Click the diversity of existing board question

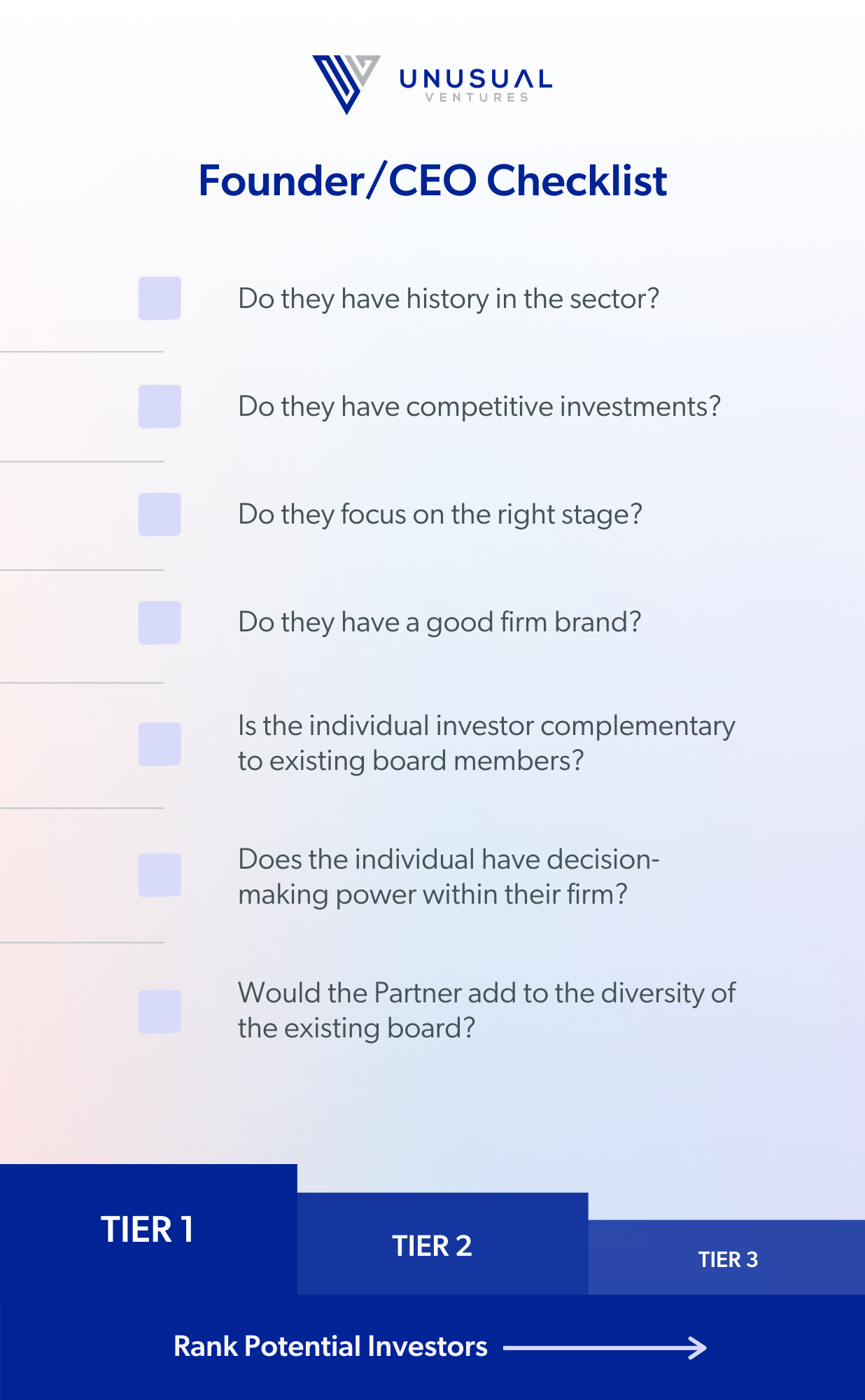486,1011
